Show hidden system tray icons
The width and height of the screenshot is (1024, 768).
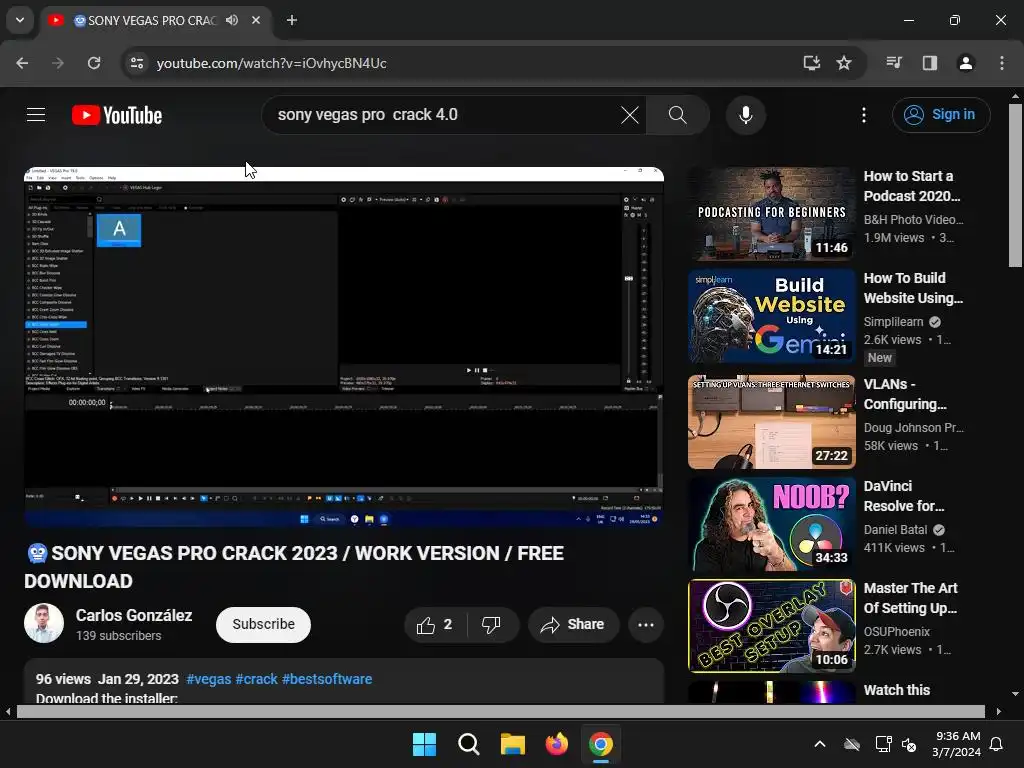pos(820,744)
